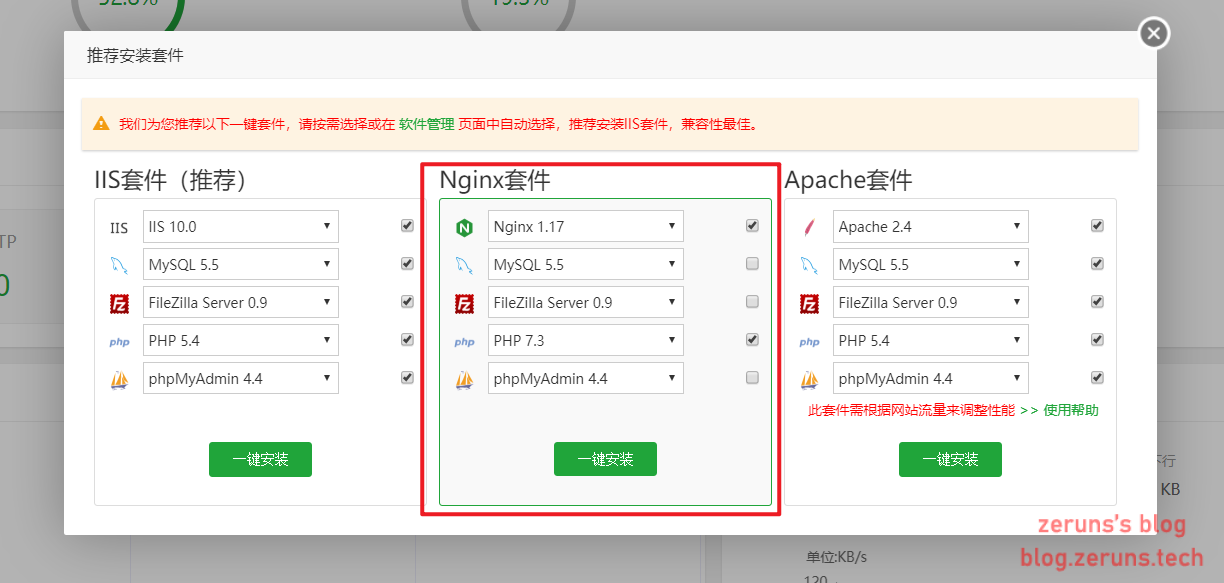Uncheck the Nginx 1.17 checkbox

point(752,225)
